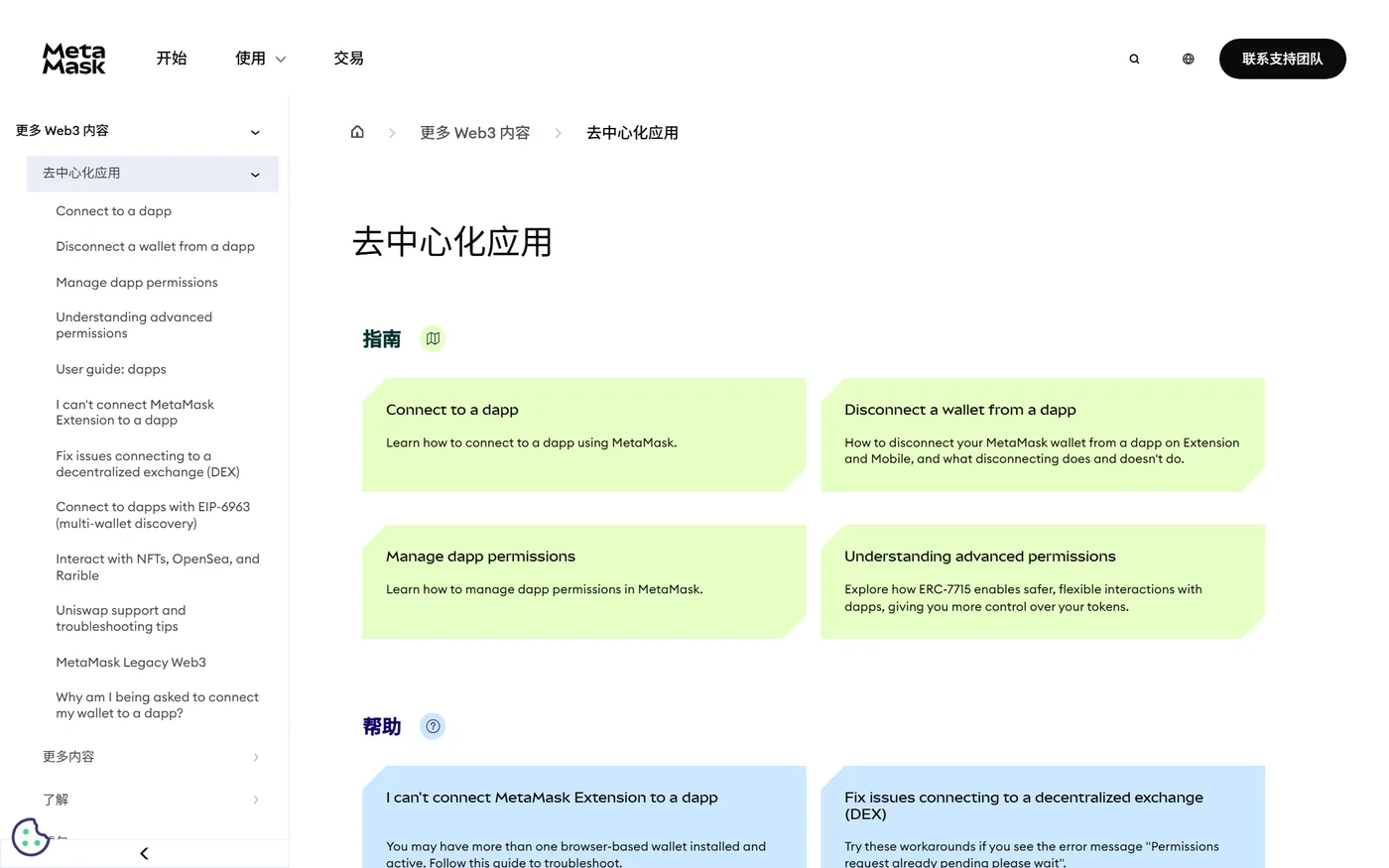
Task: Expand the 更多内容 sidebar section
Action: point(153,757)
